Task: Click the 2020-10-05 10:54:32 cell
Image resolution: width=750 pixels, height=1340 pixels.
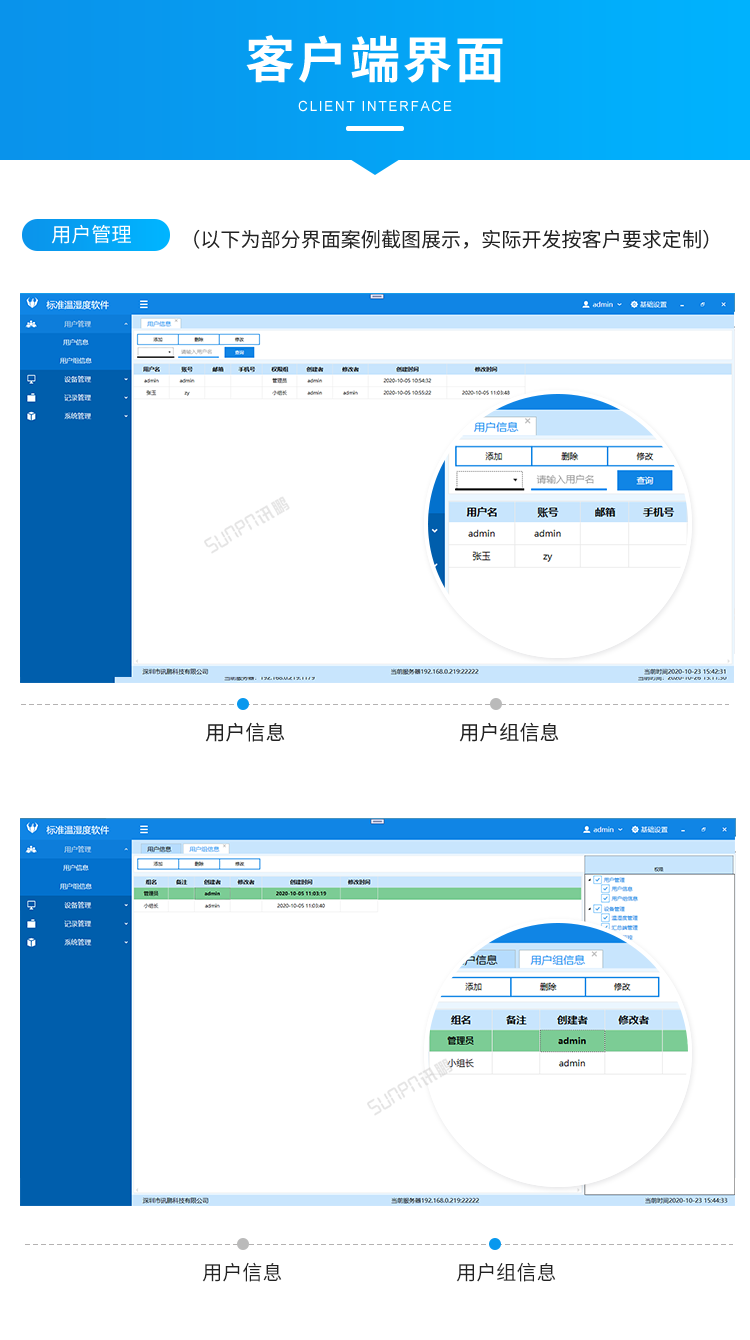Action: (x=407, y=380)
